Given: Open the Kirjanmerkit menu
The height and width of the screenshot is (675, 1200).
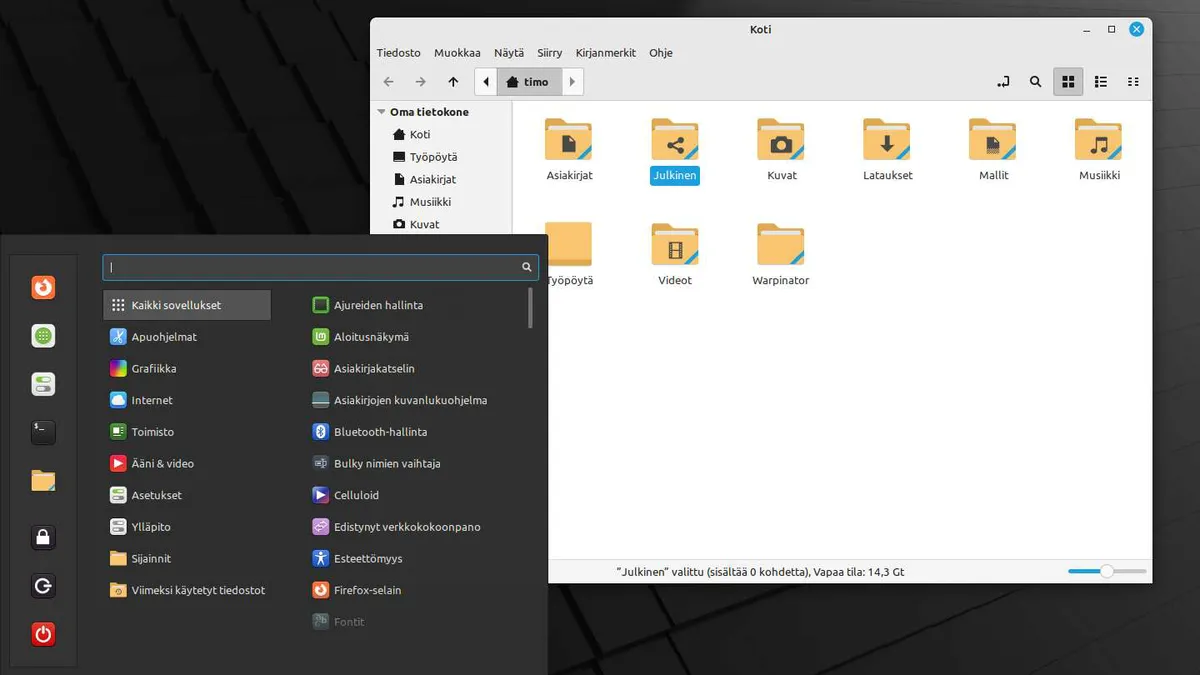Looking at the screenshot, I should (605, 52).
